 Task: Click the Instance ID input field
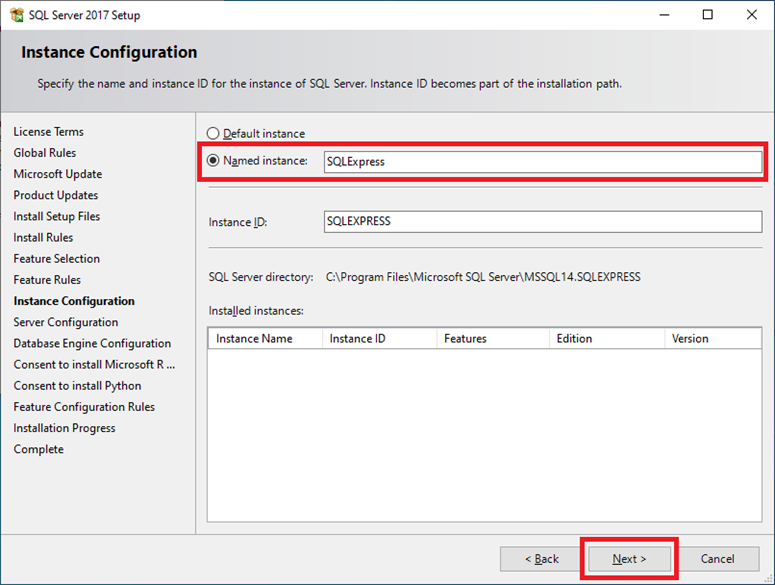pos(543,221)
